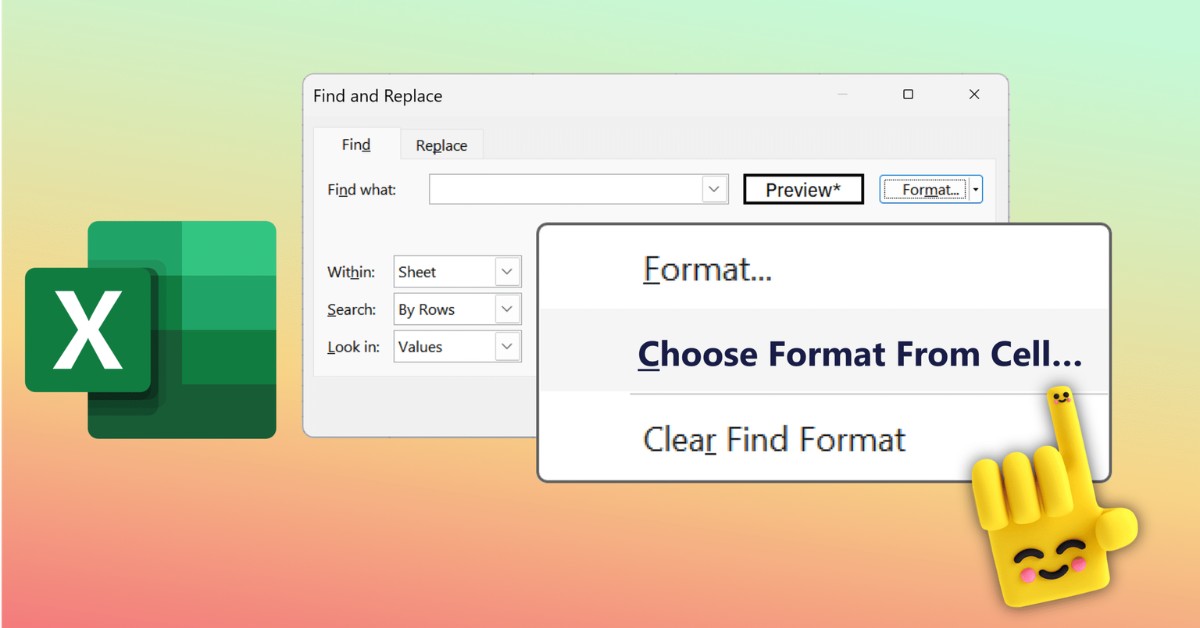Click the yellow pointing hand emoji
The image size is (1200, 628).
point(1050,510)
